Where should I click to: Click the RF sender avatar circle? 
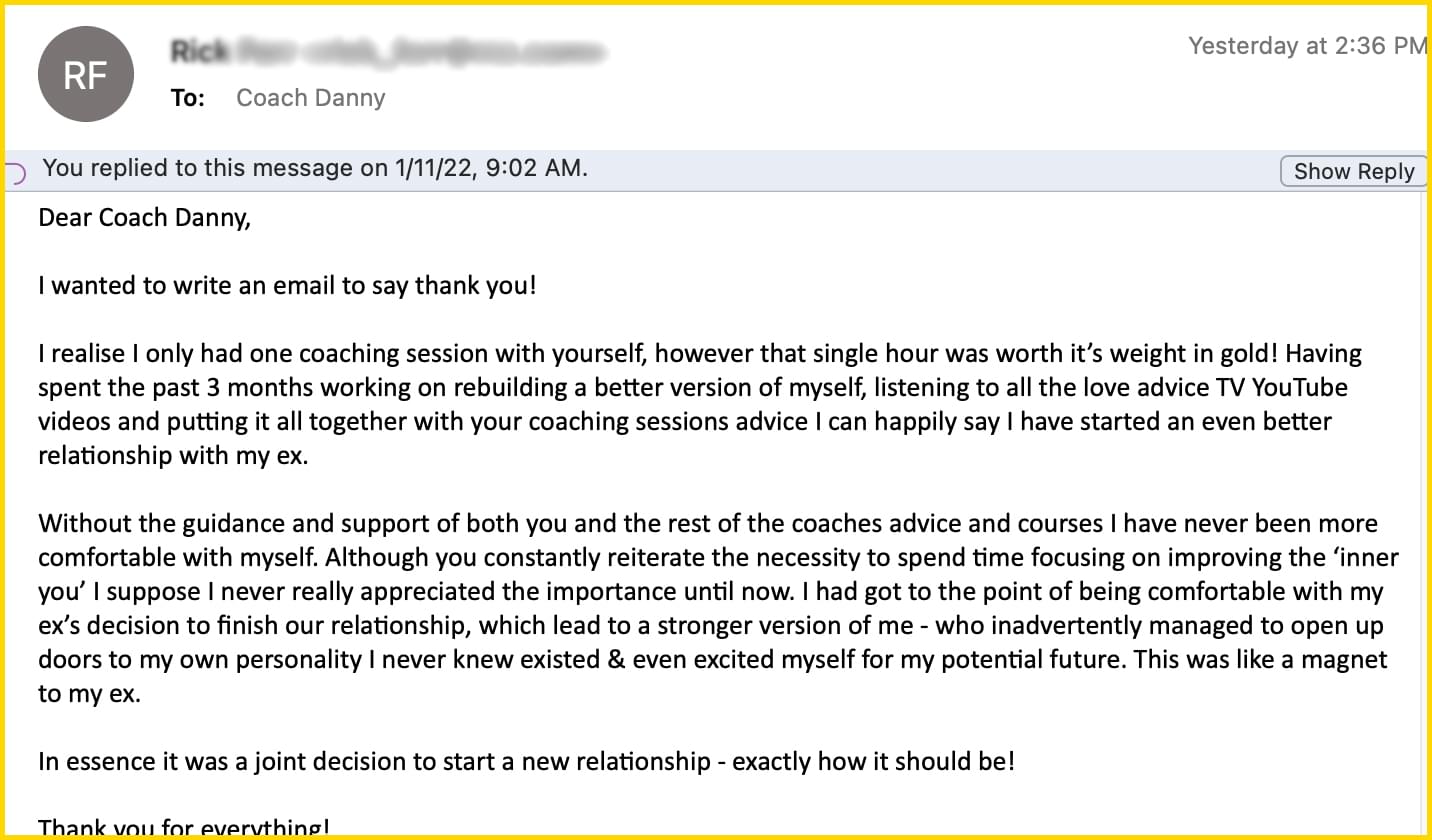pos(85,74)
